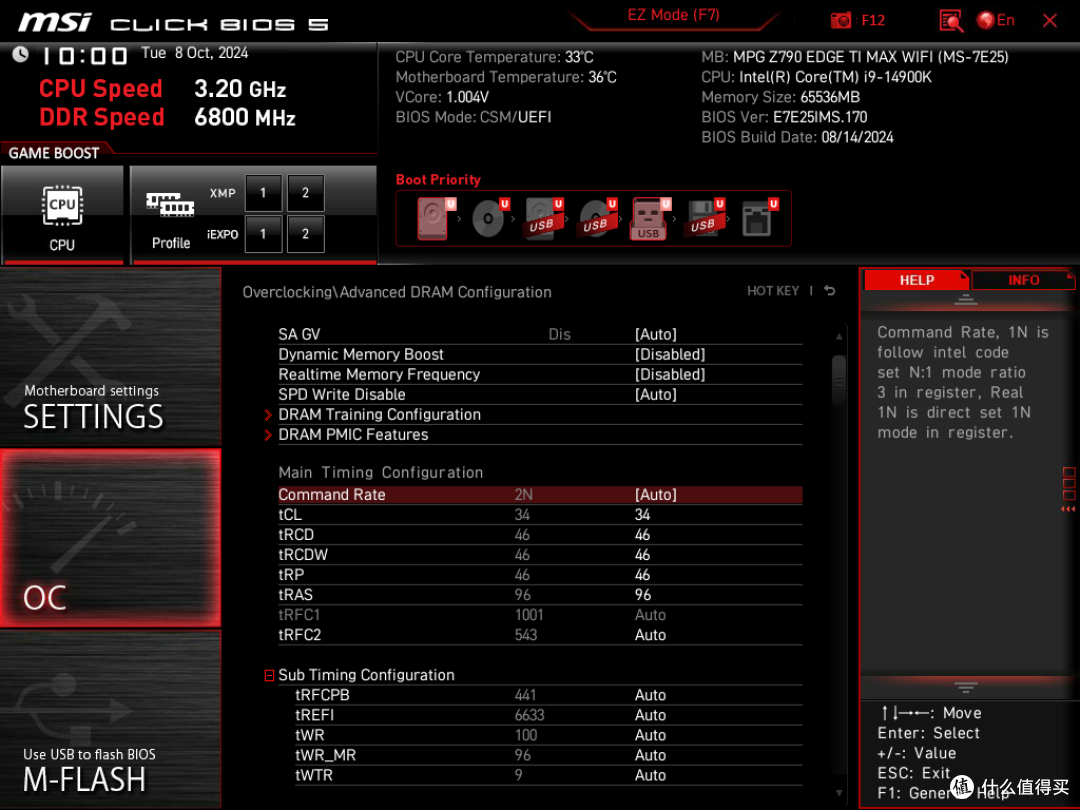Edit the tCL value 34

(642, 515)
